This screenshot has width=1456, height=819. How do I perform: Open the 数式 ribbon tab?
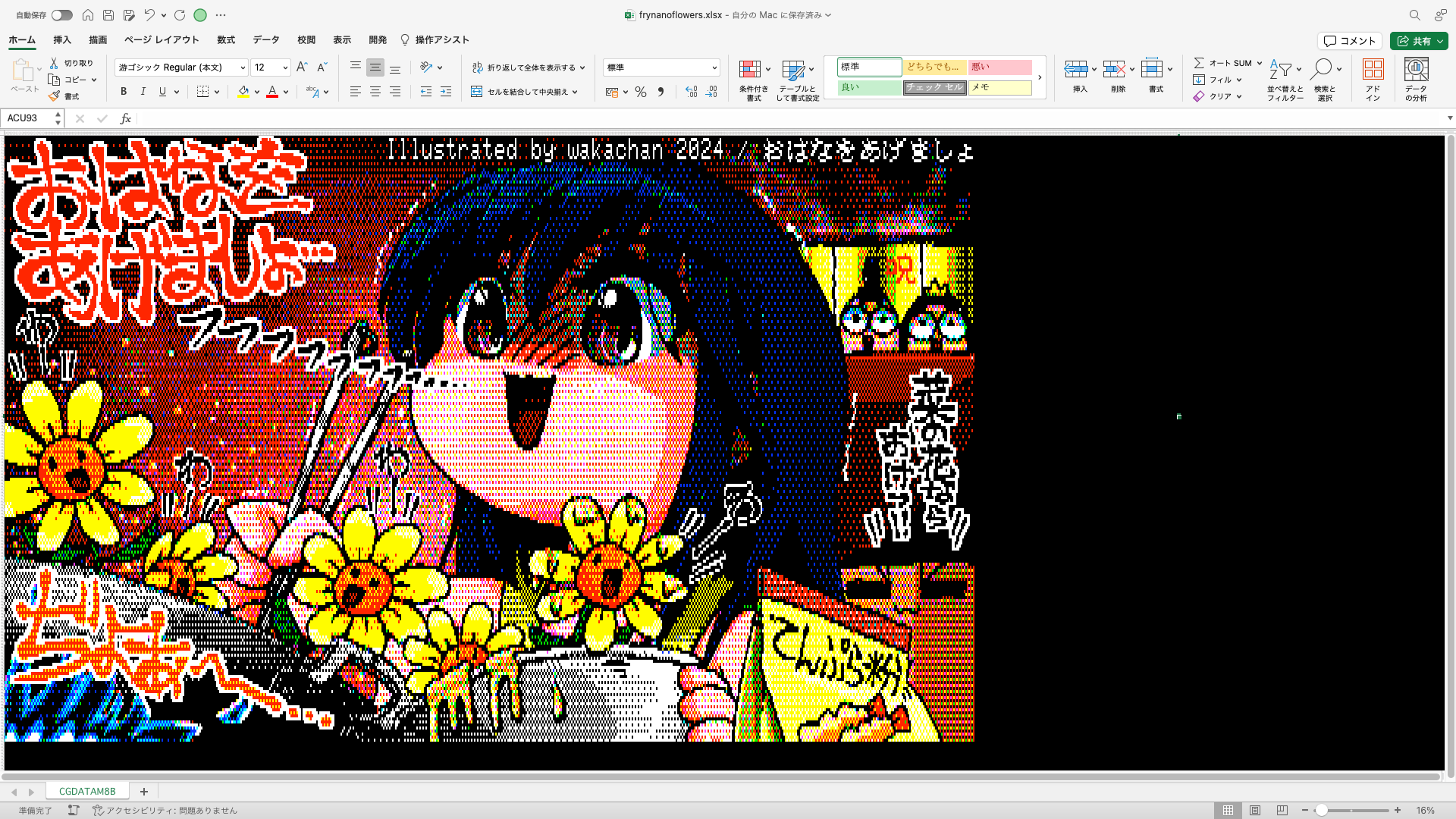pyautogui.click(x=226, y=39)
